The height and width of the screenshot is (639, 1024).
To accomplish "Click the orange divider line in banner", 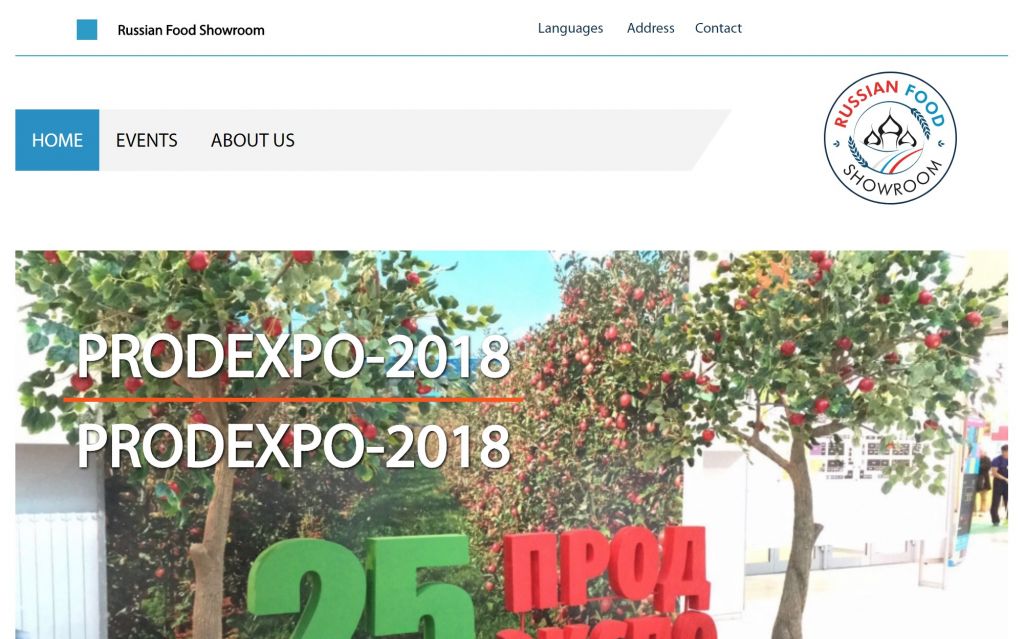I will point(293,400).
